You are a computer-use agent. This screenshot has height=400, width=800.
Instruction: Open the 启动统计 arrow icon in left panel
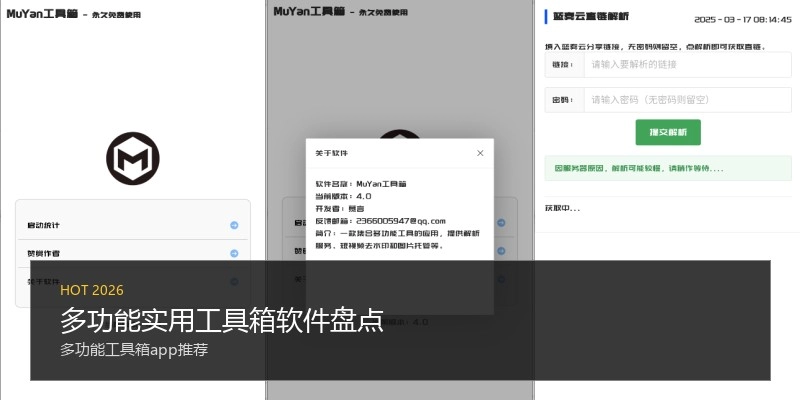tap(234, 225)
